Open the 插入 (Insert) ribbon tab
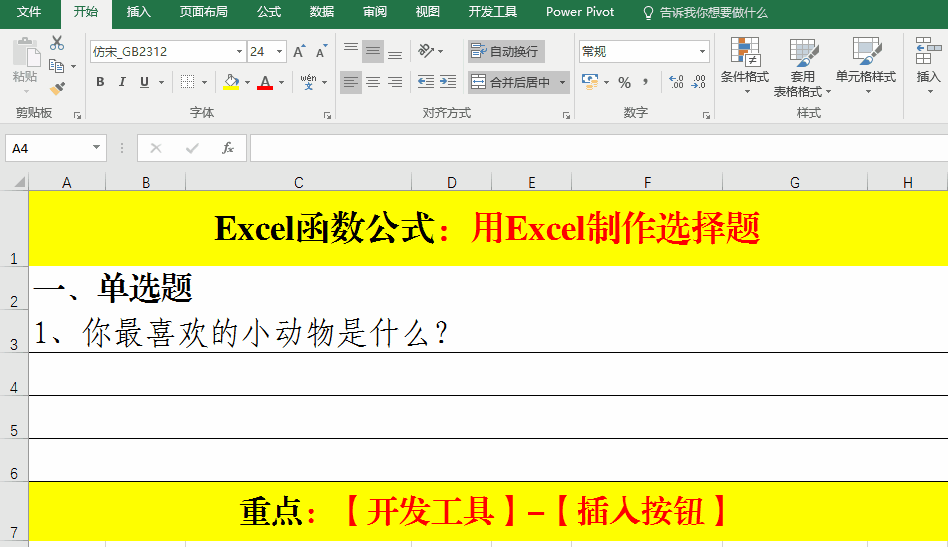 [139, 12]
